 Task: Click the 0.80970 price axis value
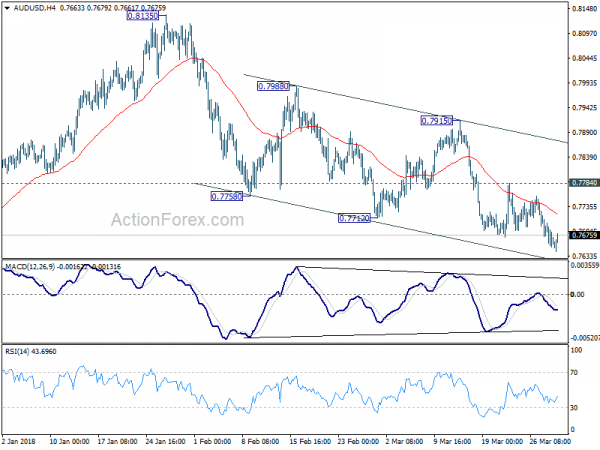tap(584, 34)
